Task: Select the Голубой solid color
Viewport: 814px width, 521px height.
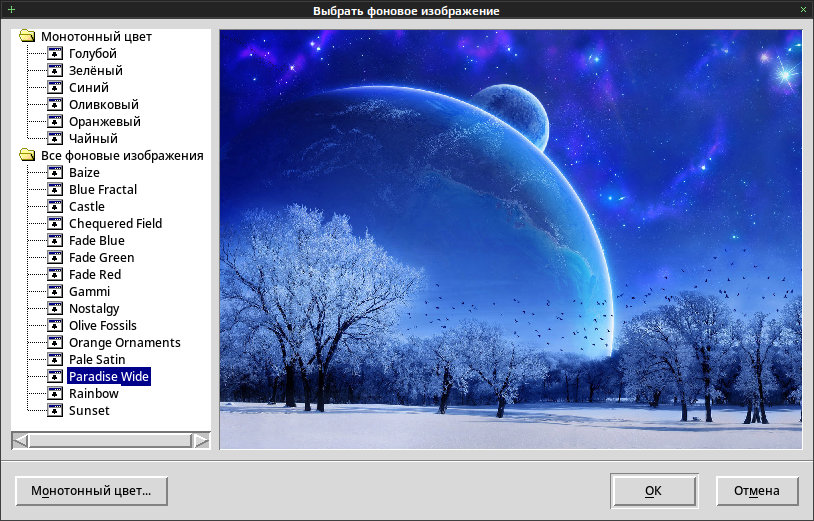Action: pos(93,53)
